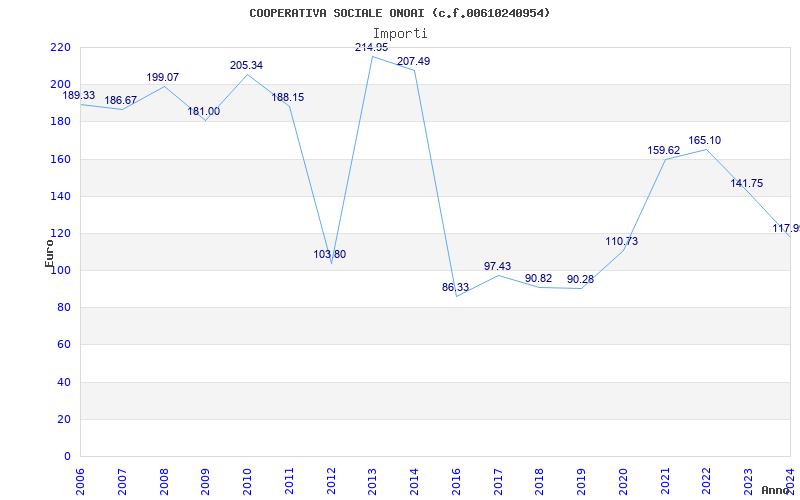Click the 97.43 value label
The width and height of the screenshot is (800, 500).
[x=497, y=267]
